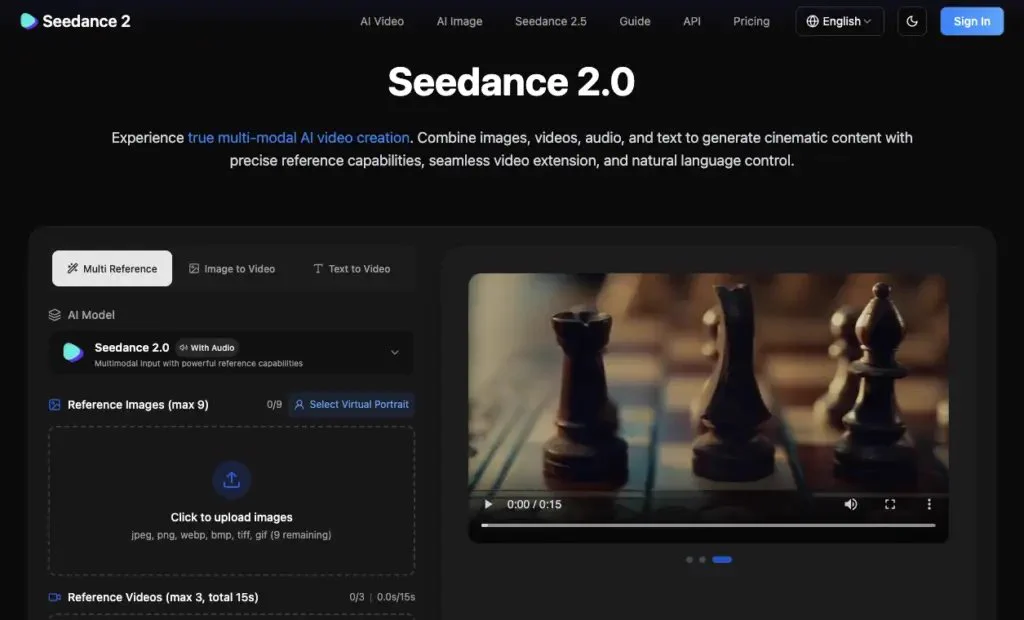Follow the true multi-modal AI video creation link
This screenshot has width=1024, height=620.
click(298, 138)
